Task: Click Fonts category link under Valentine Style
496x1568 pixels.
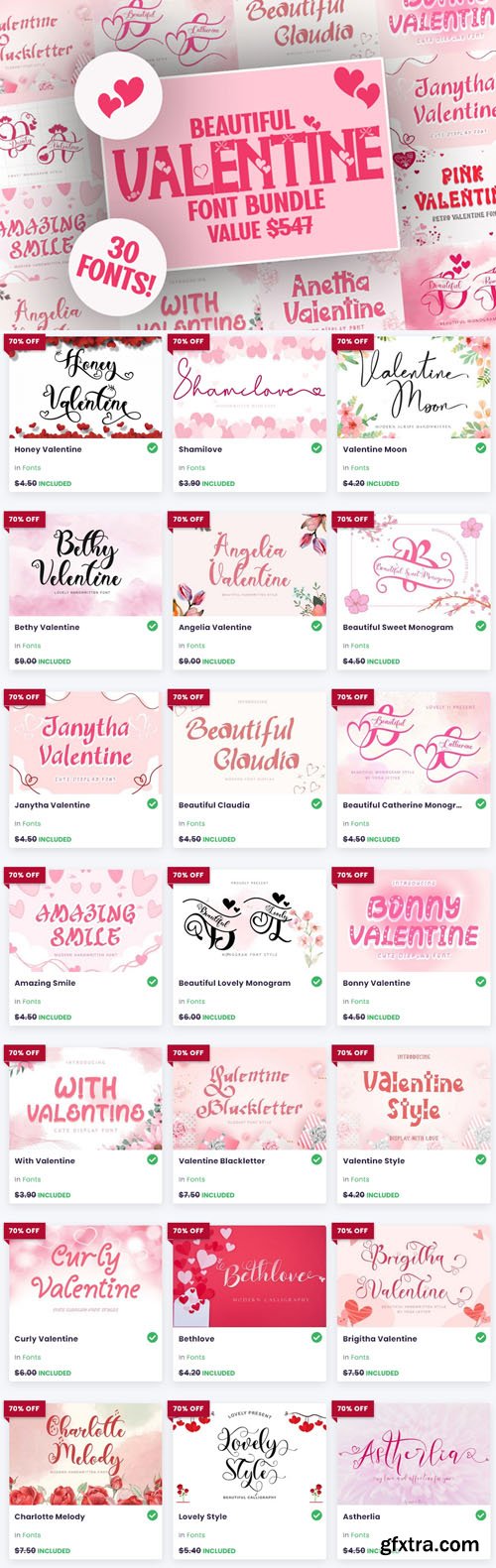Action: click(x=361, y=1179)
